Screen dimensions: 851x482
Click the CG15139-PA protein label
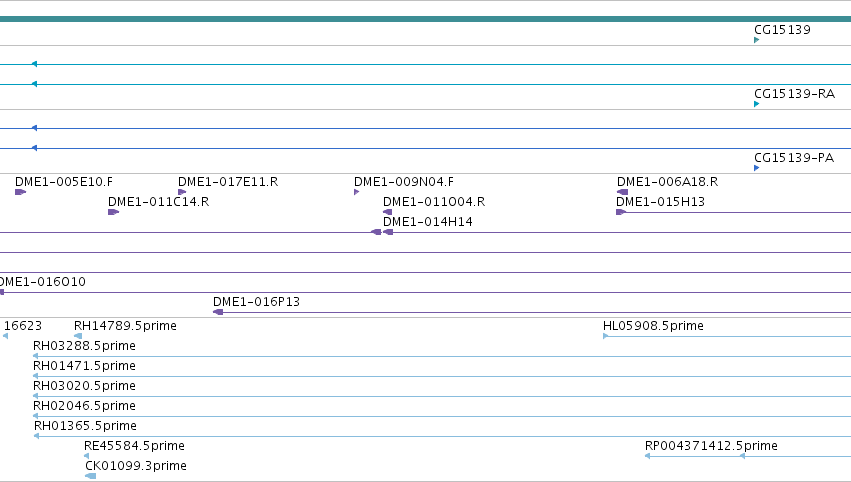pos(794,158)
